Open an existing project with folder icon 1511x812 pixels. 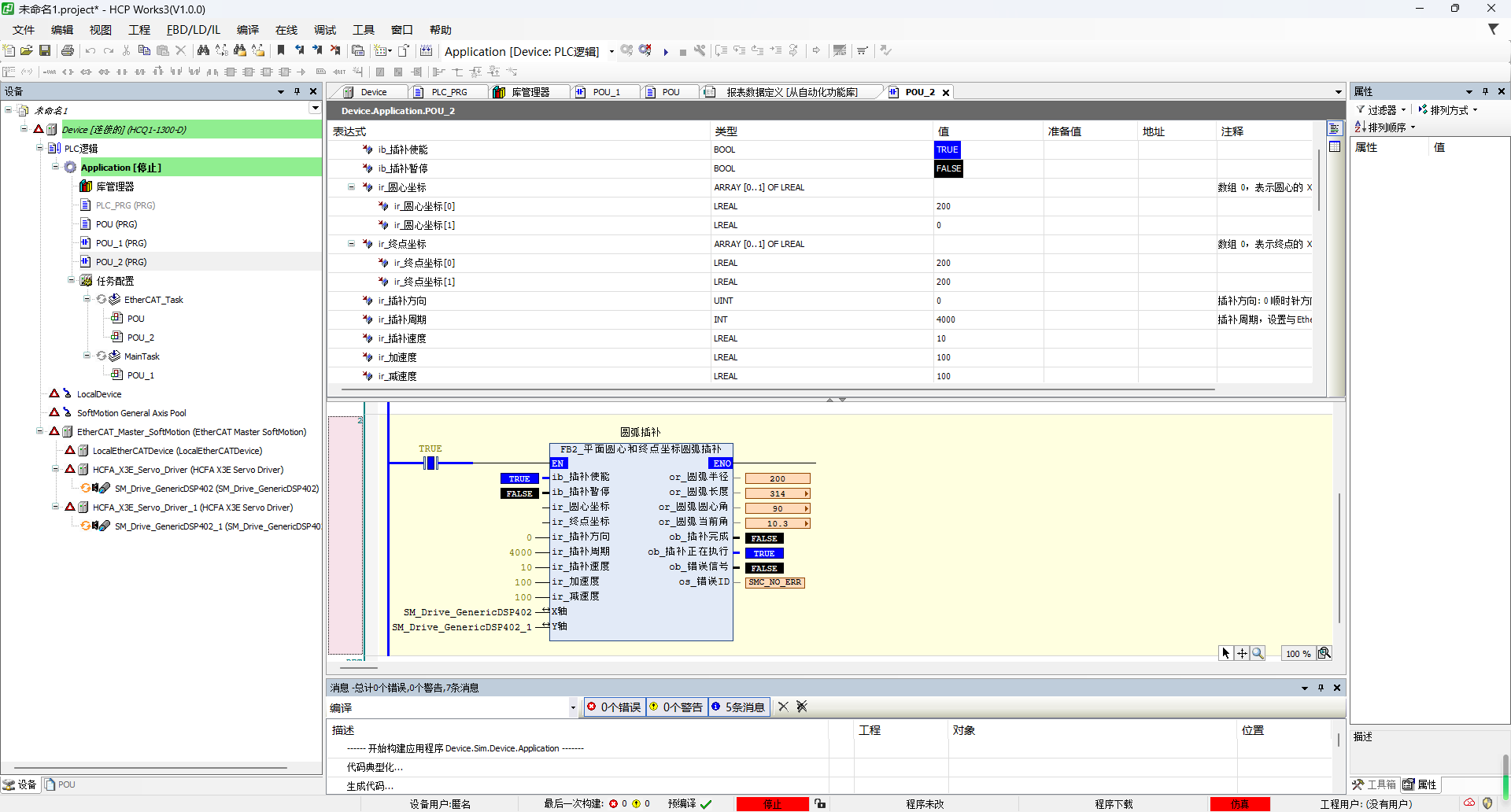(x=26, y=50)
